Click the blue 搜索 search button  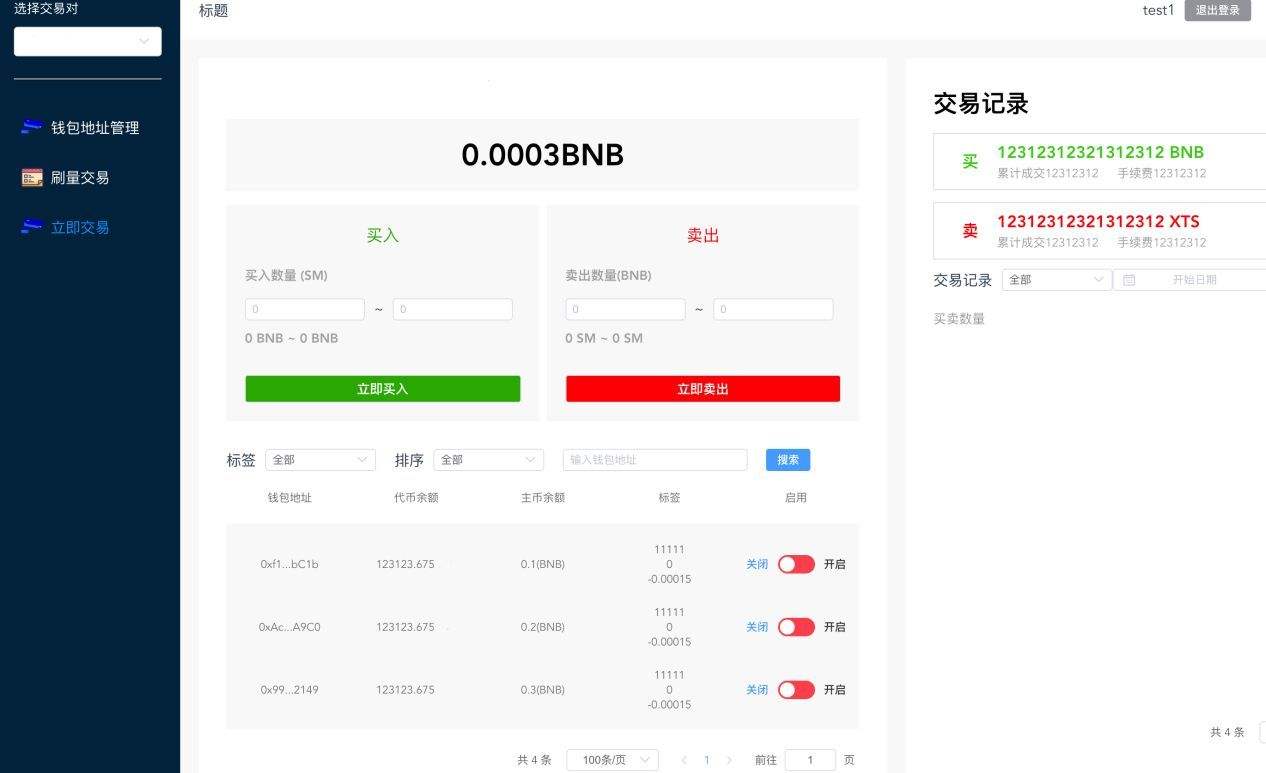pyautogui.click(x=787, y=459)
